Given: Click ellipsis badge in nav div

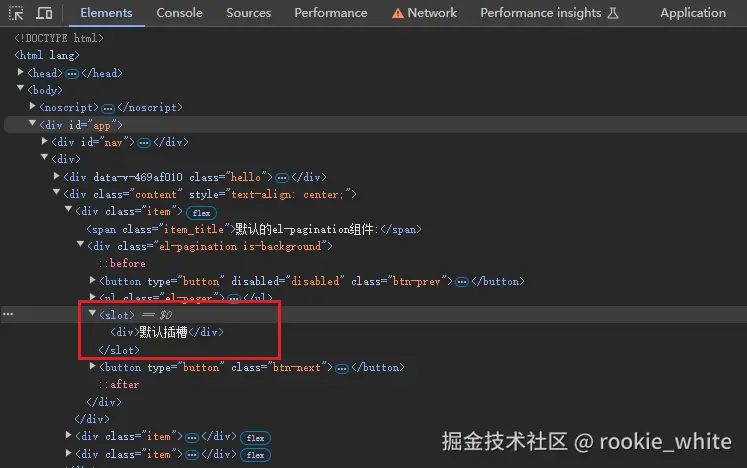Looking at the screenshot, I should point(144,143).
